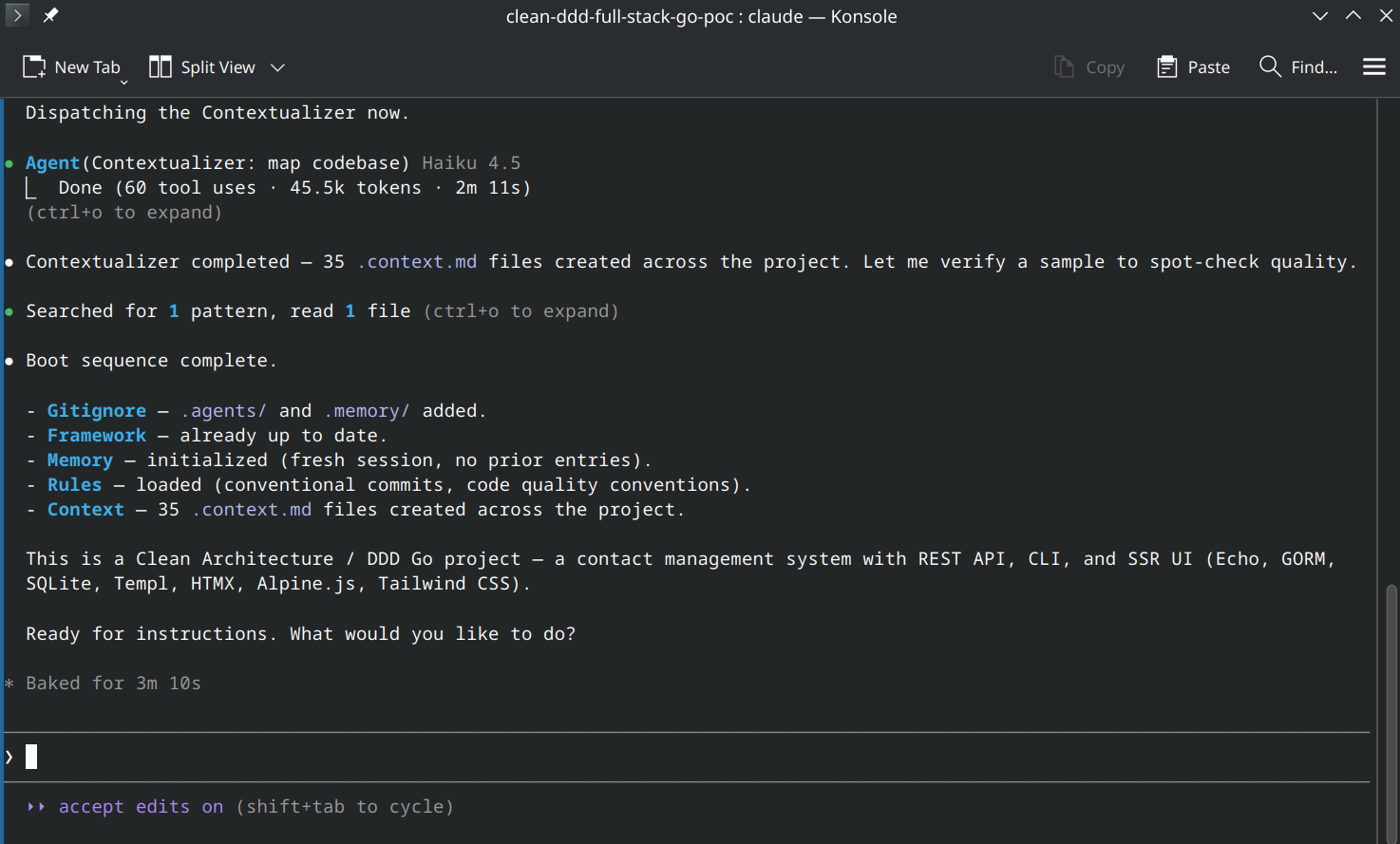Screen dimensions: 1400x844
Task: Click the .context.md file link
Action: pyautogui.click(x=418, y=261)
